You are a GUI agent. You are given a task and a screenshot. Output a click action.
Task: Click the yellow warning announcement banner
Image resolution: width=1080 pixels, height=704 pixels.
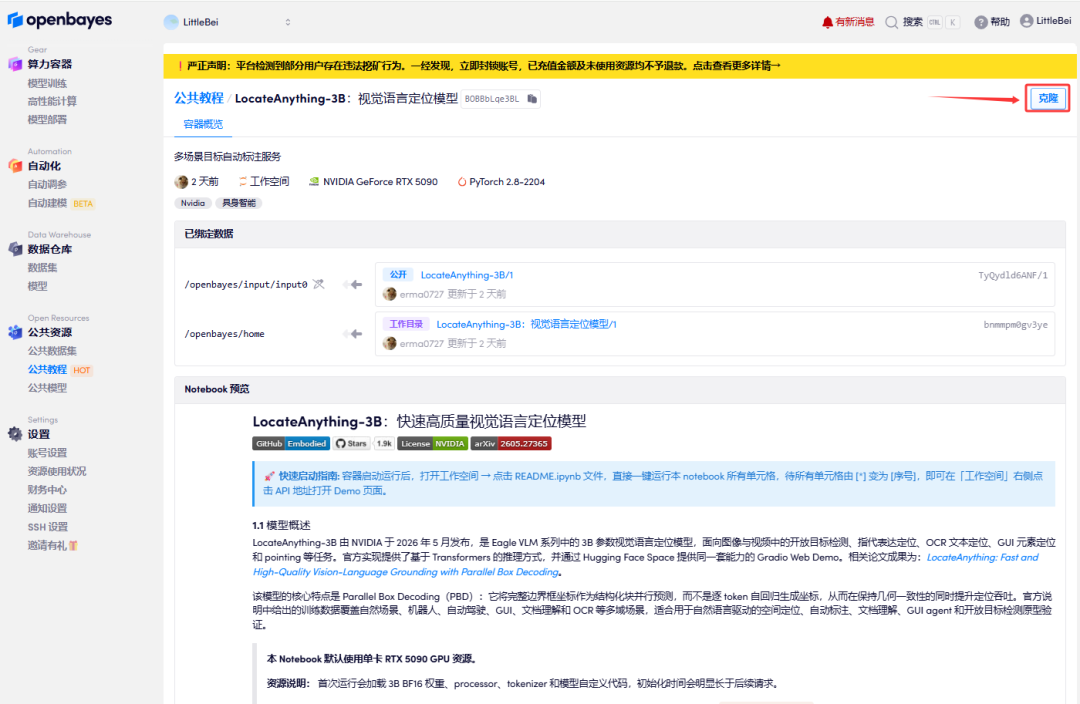[x=619, y=66]
